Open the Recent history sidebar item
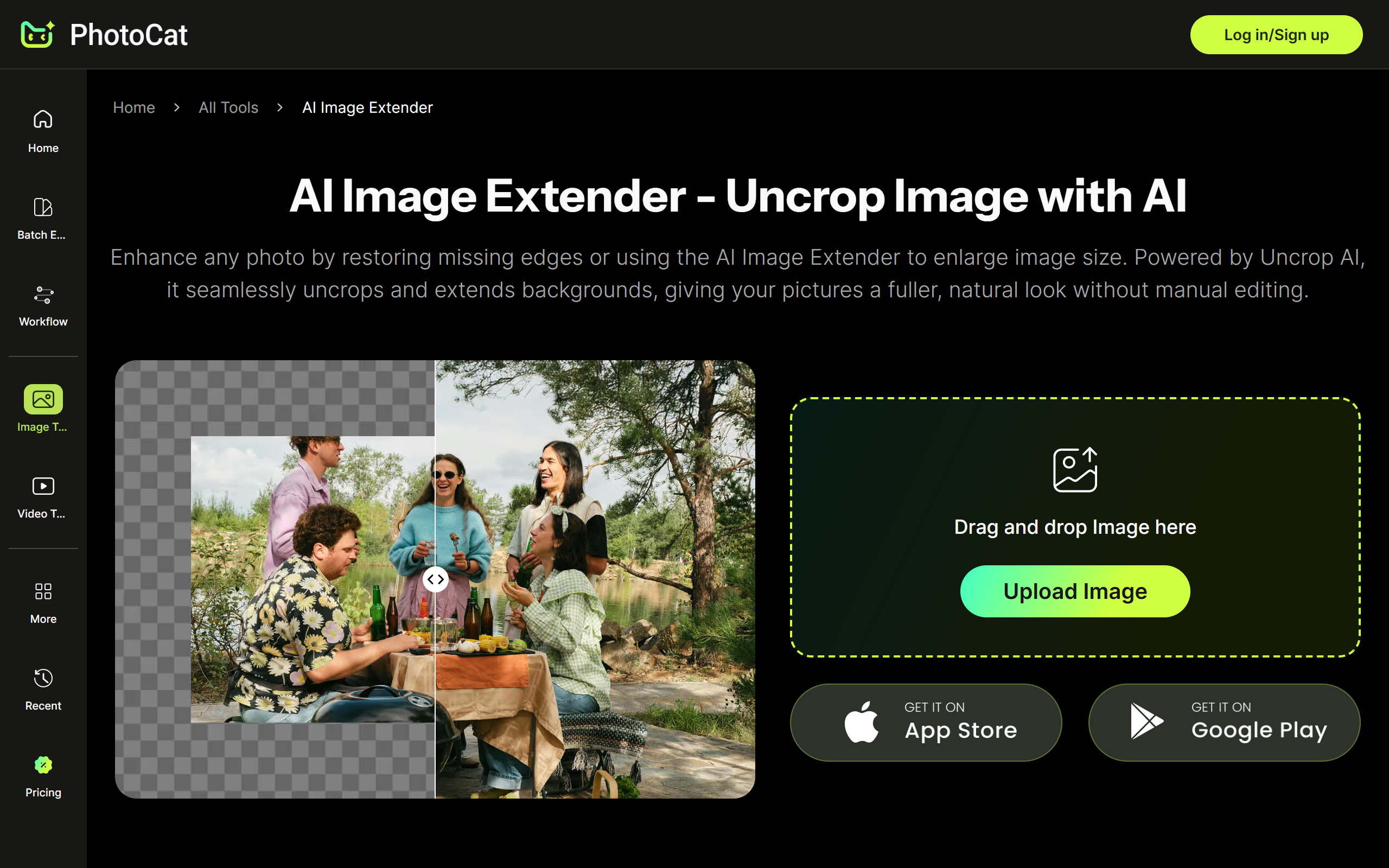This screenshot has width=1389, height=868. coord(43,689)
